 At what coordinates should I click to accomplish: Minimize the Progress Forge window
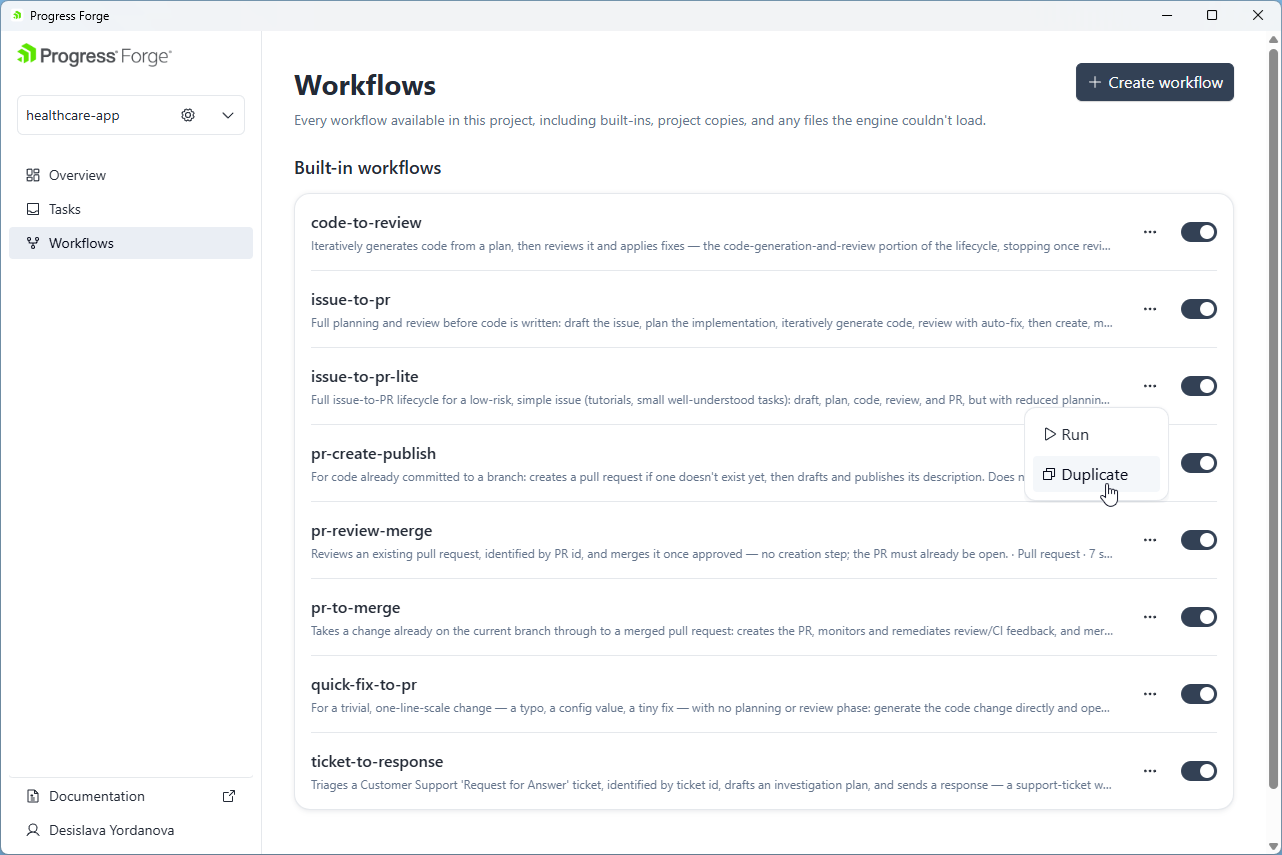coord(1166,15)
